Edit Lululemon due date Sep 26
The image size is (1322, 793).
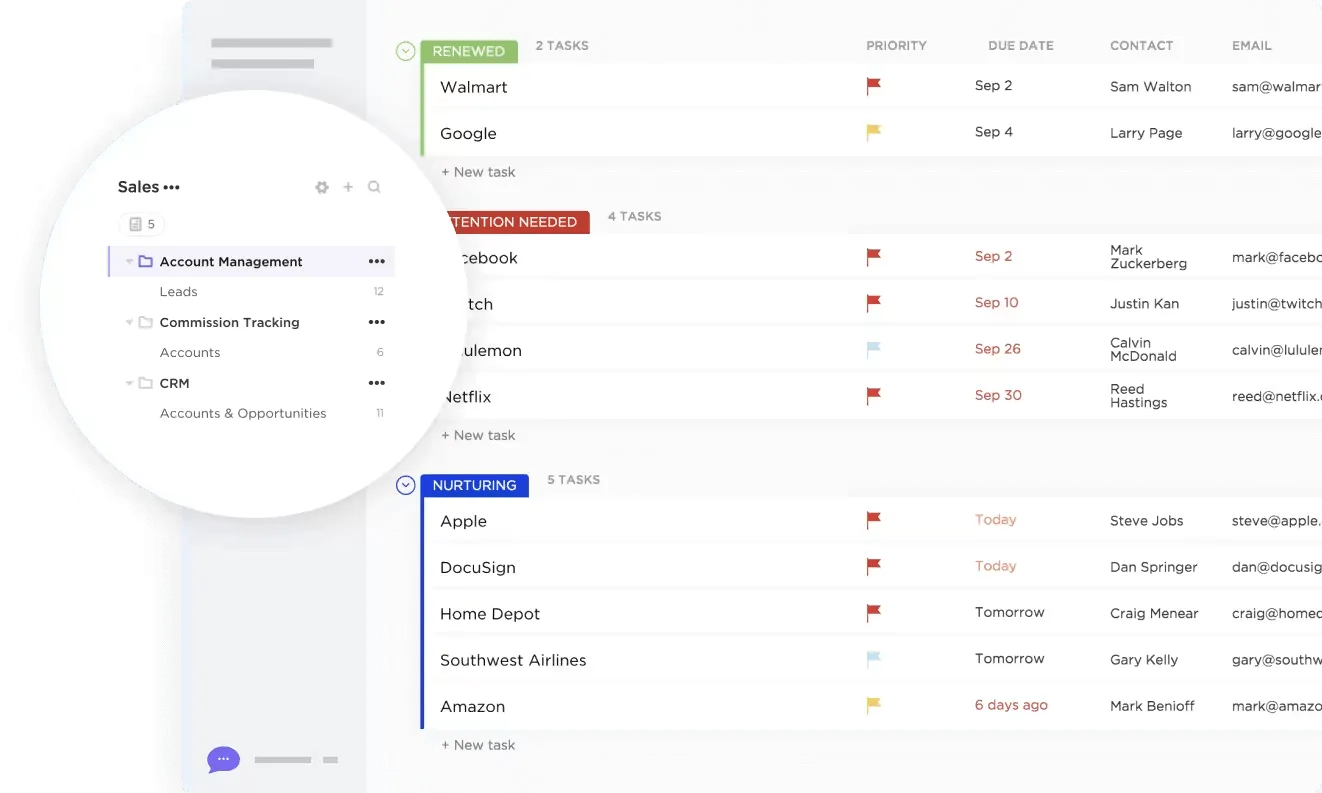point(998,349)
